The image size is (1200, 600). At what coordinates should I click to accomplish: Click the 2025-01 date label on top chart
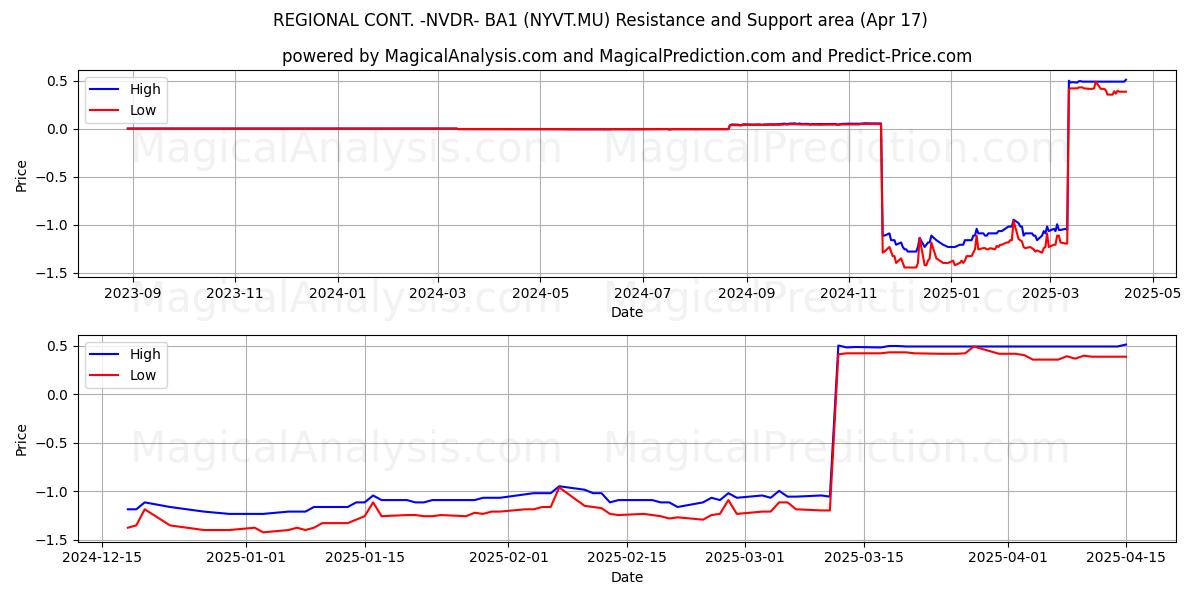coord(951,293)
